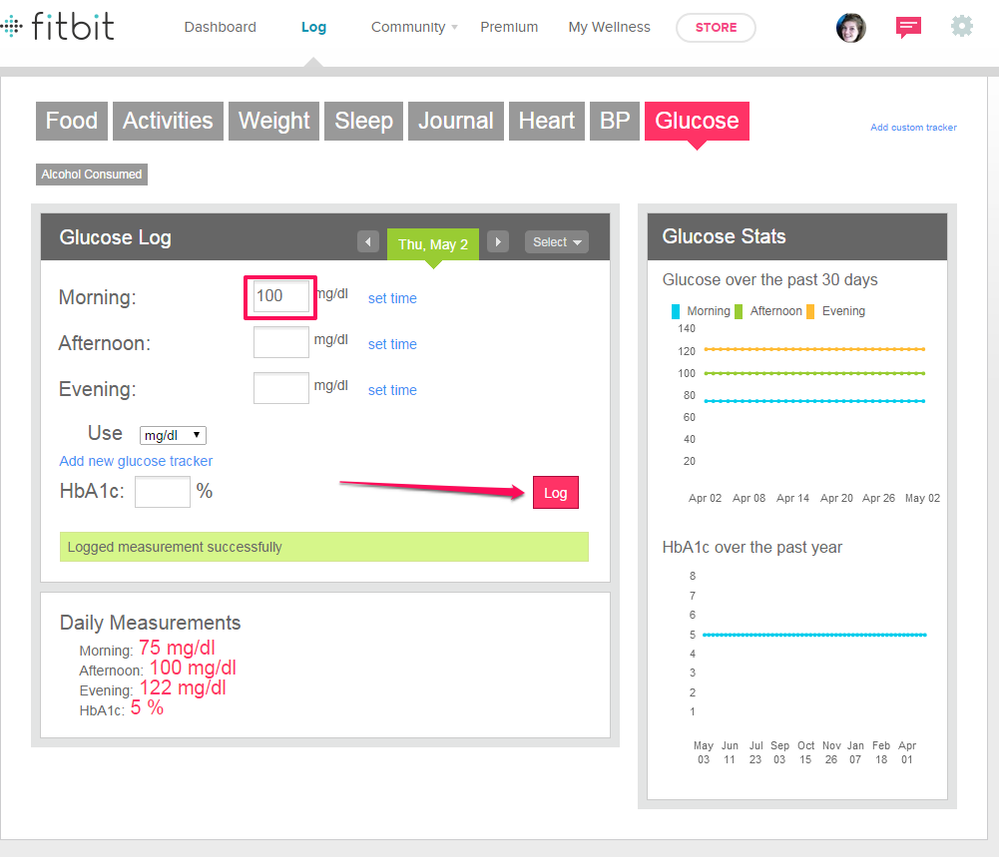Go to previous day in Glucose Log

point(368,242)
